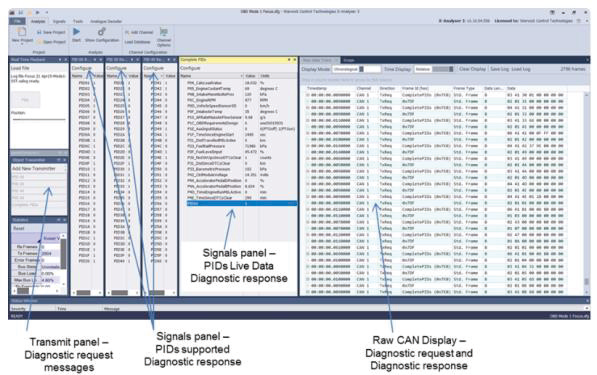Click the Tx Frames row in Statistics

(x=36, y=253)
